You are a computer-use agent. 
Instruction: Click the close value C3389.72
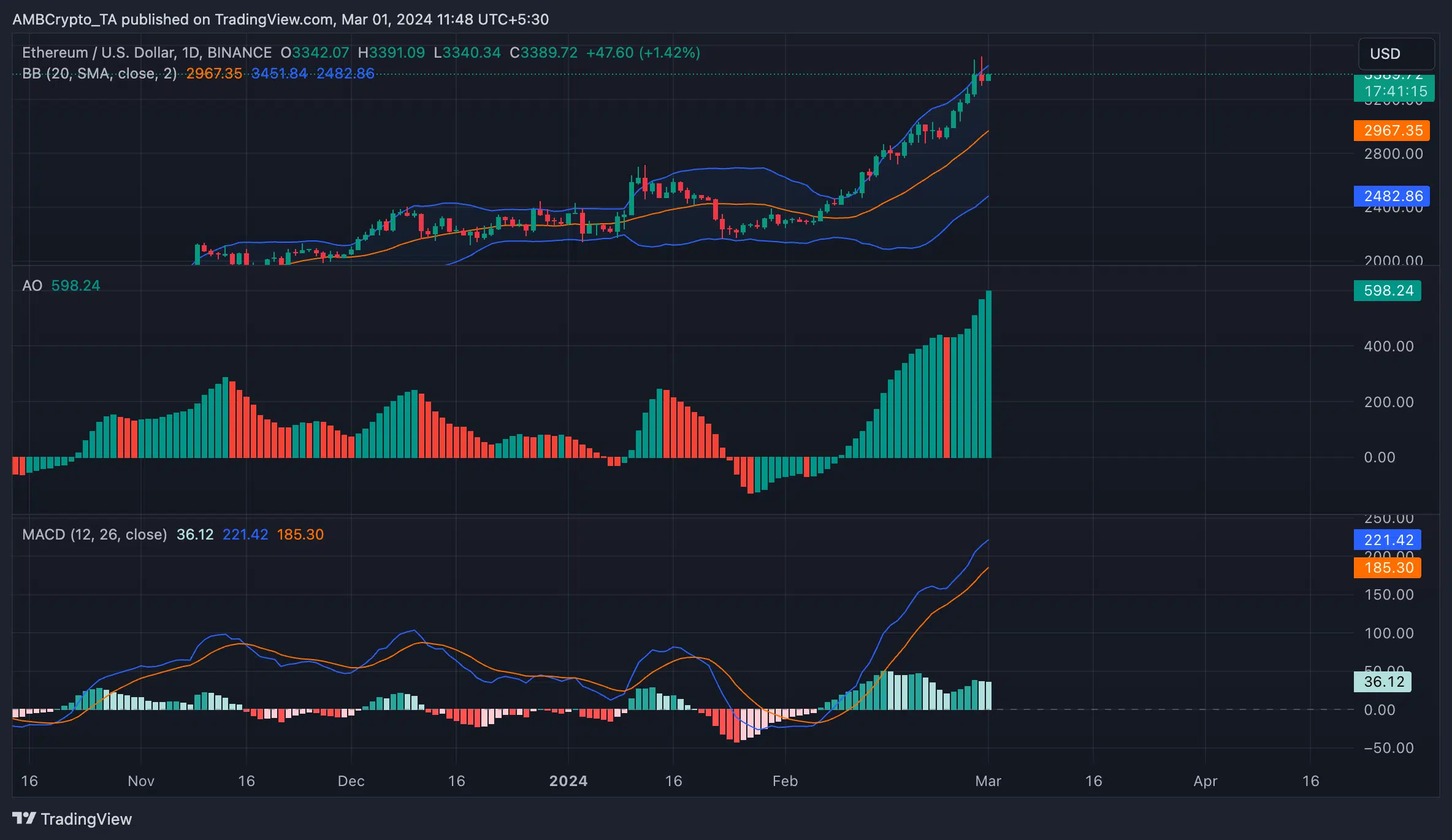coord(544,53)
